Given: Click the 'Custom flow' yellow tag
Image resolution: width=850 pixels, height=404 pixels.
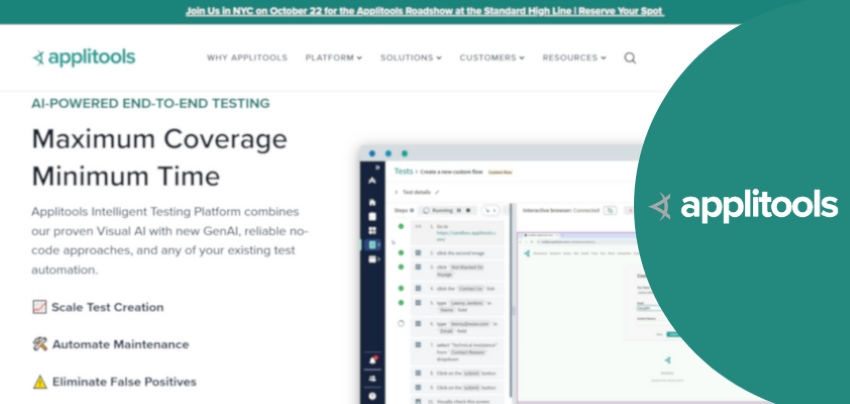Looking at the screenshot, I should pyautogui.click(x=500, y=172).
